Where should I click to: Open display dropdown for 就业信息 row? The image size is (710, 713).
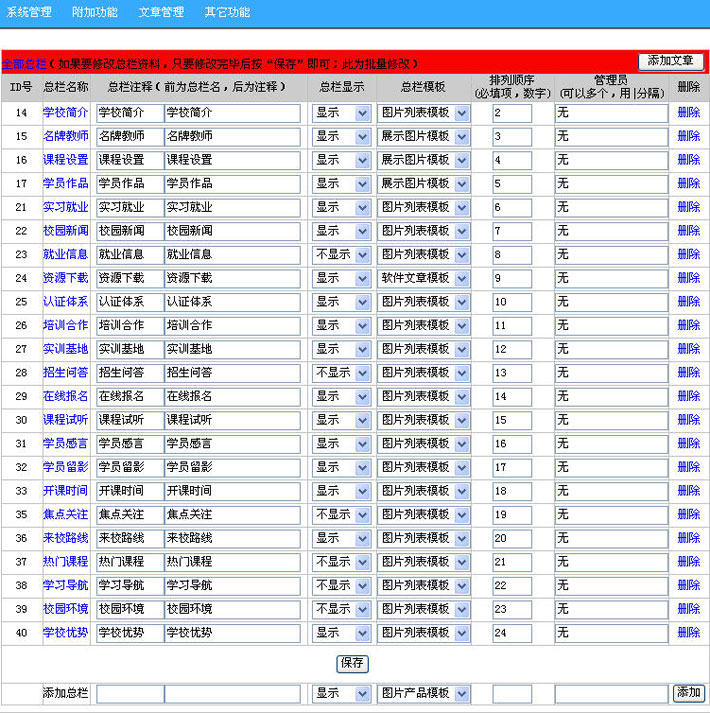341,255
